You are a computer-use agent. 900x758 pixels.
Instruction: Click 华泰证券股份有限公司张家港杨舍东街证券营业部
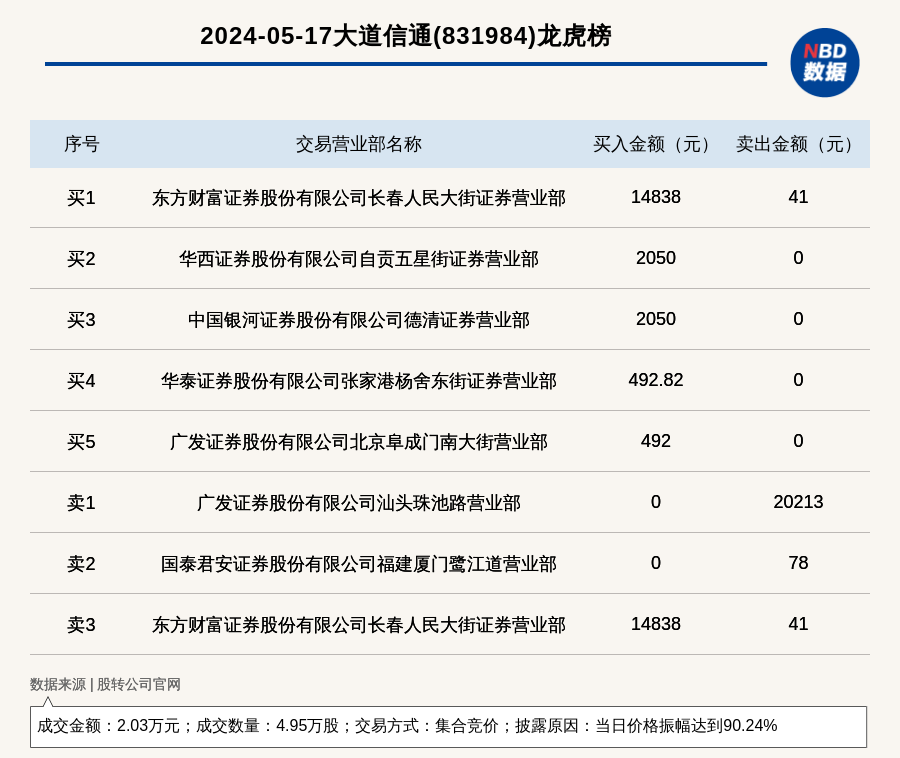tap(359, 380)
